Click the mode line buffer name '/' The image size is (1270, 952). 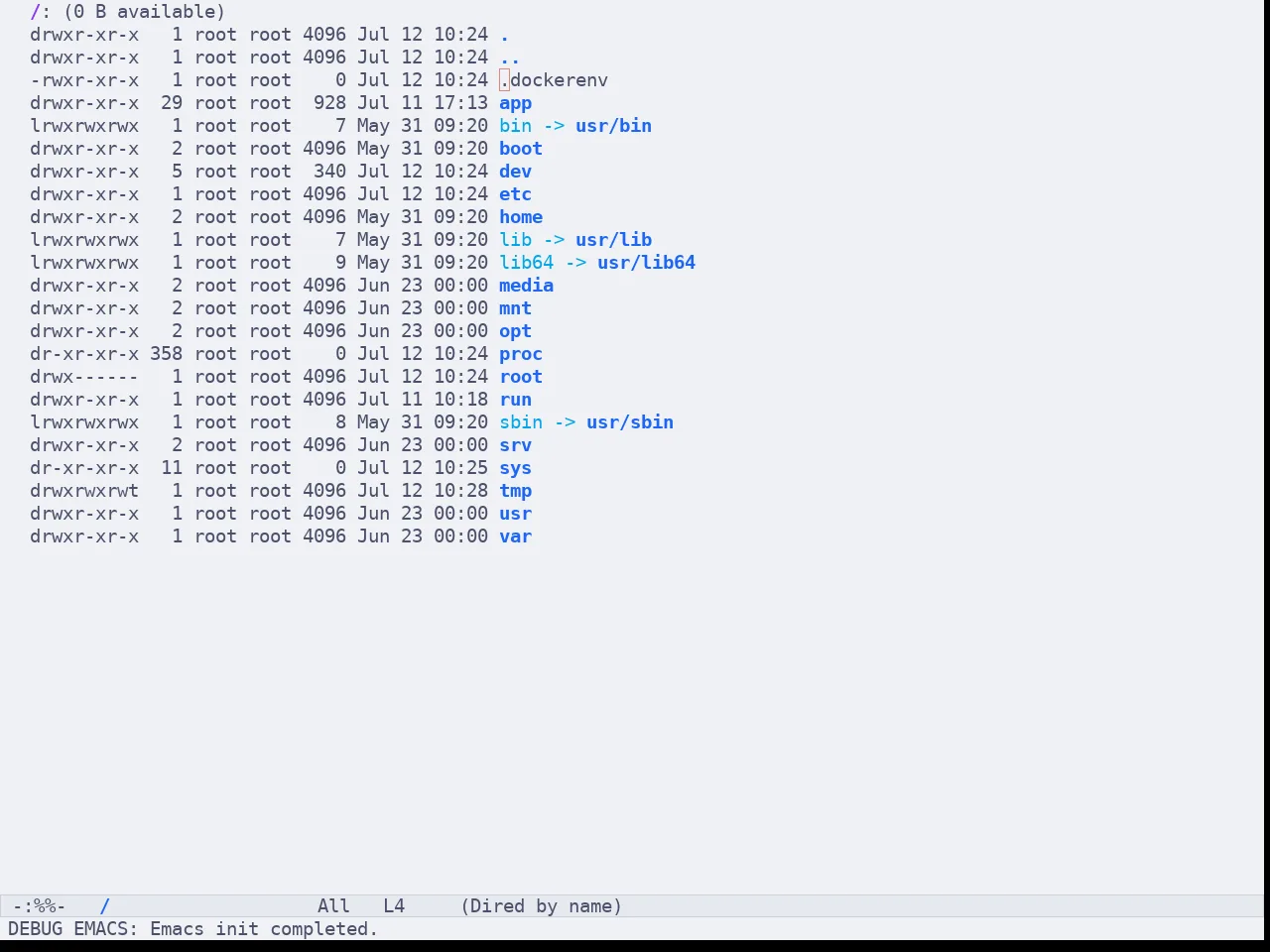(x=104, y=906)
